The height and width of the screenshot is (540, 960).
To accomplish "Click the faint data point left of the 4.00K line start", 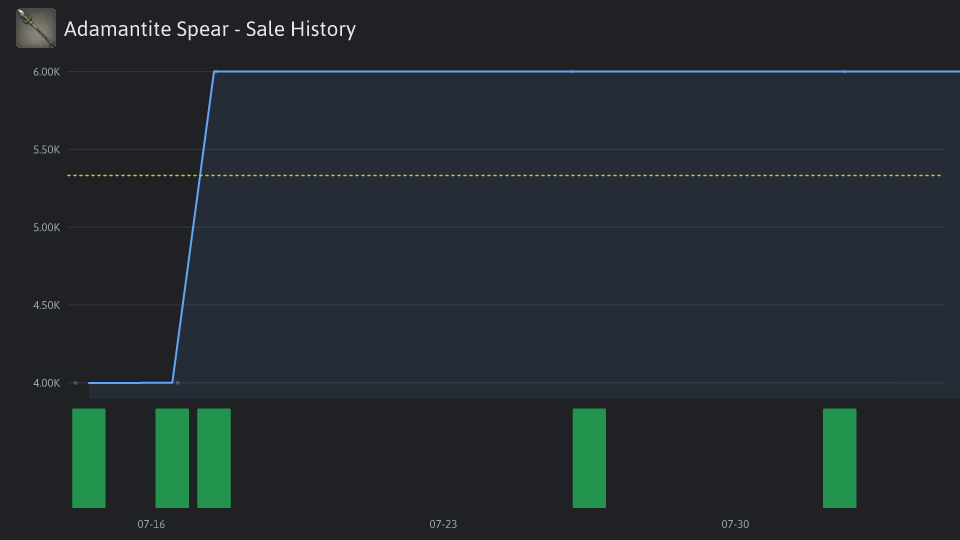I will 76,383.
